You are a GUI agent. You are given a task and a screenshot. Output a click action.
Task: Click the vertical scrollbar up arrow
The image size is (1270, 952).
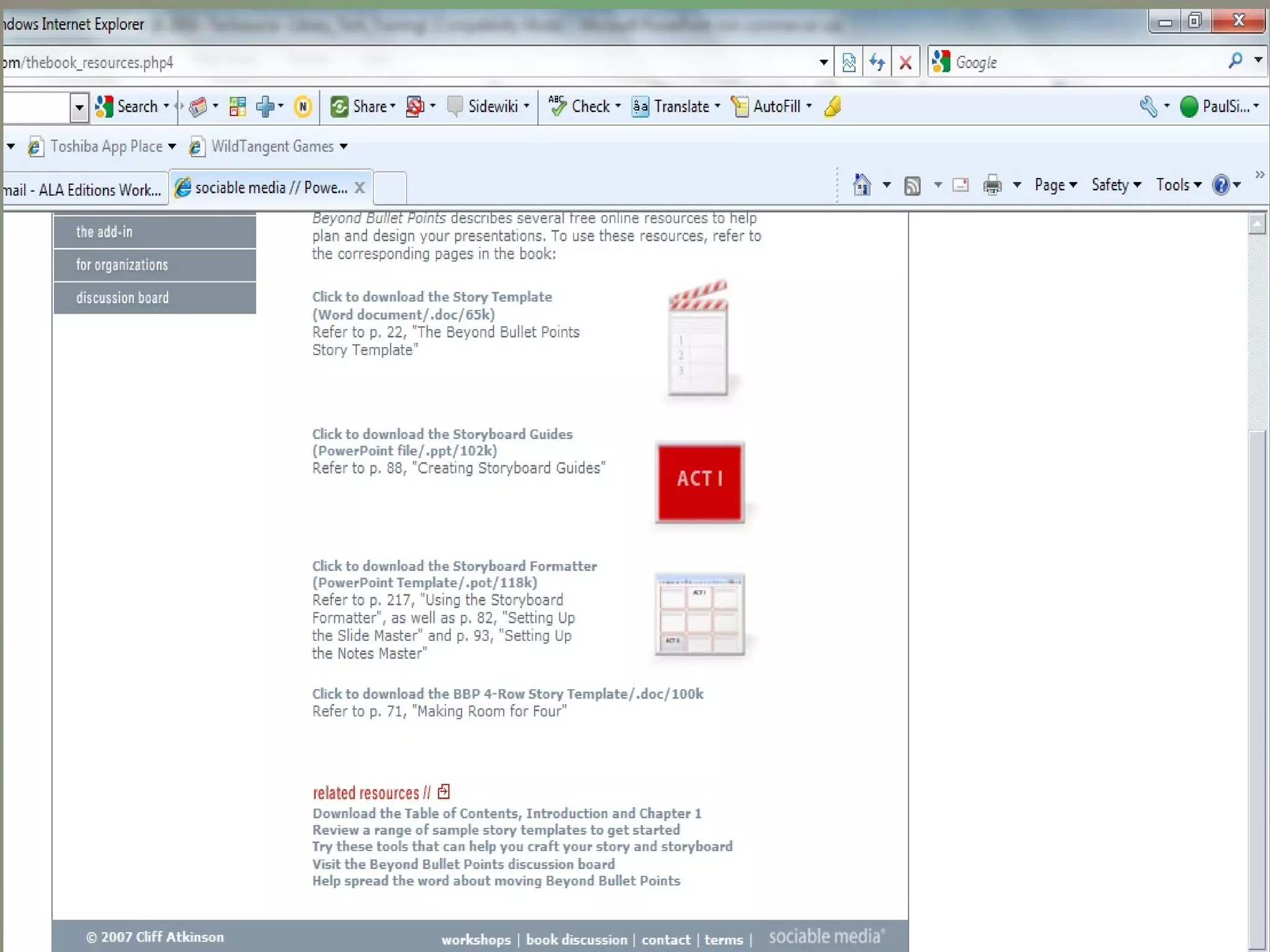point(1257,224)
